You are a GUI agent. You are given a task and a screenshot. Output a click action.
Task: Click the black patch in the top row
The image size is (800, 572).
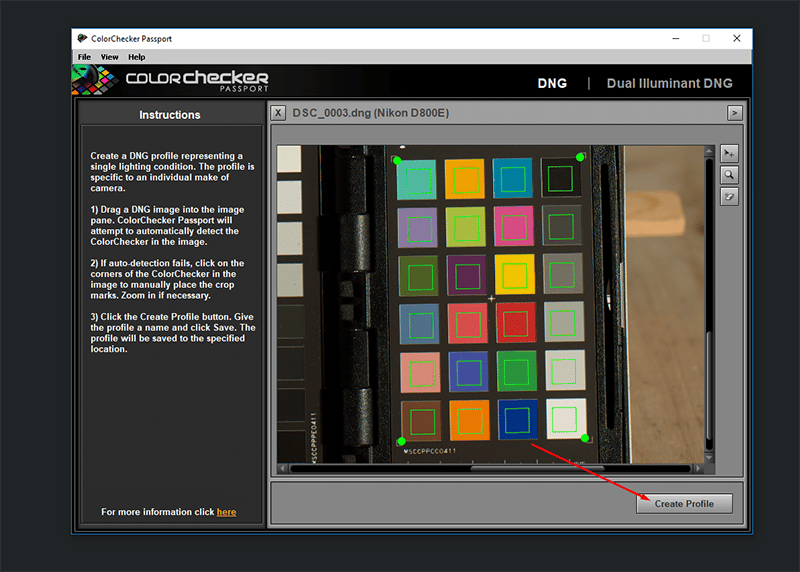560,178
